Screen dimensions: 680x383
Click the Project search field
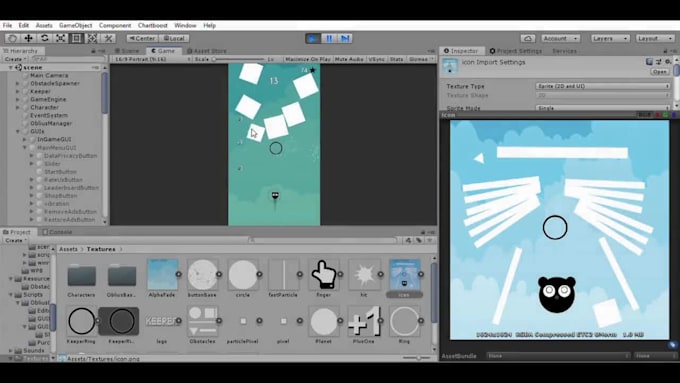coord(323,240)
